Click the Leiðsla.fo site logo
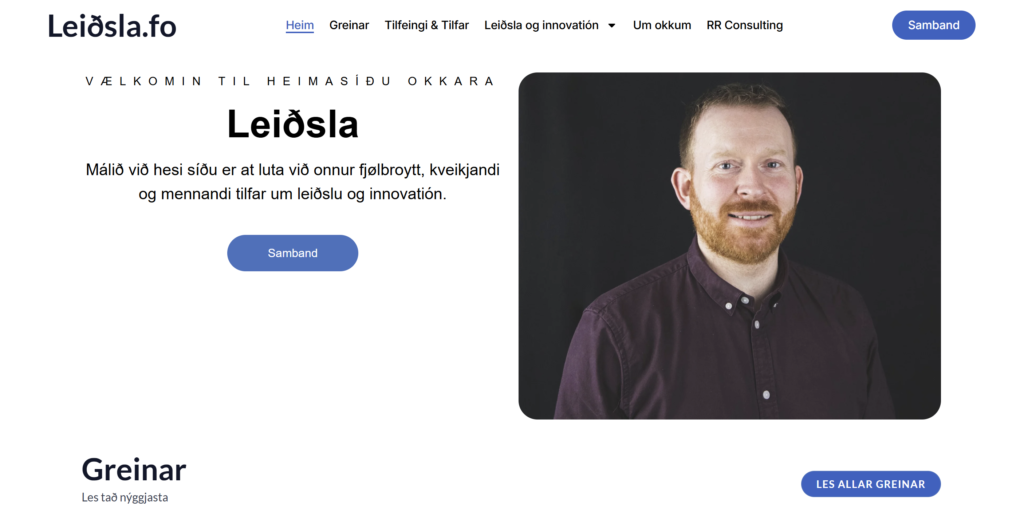Image resolution: width=1024 pixels, height=512 pixels. (112, 25)
